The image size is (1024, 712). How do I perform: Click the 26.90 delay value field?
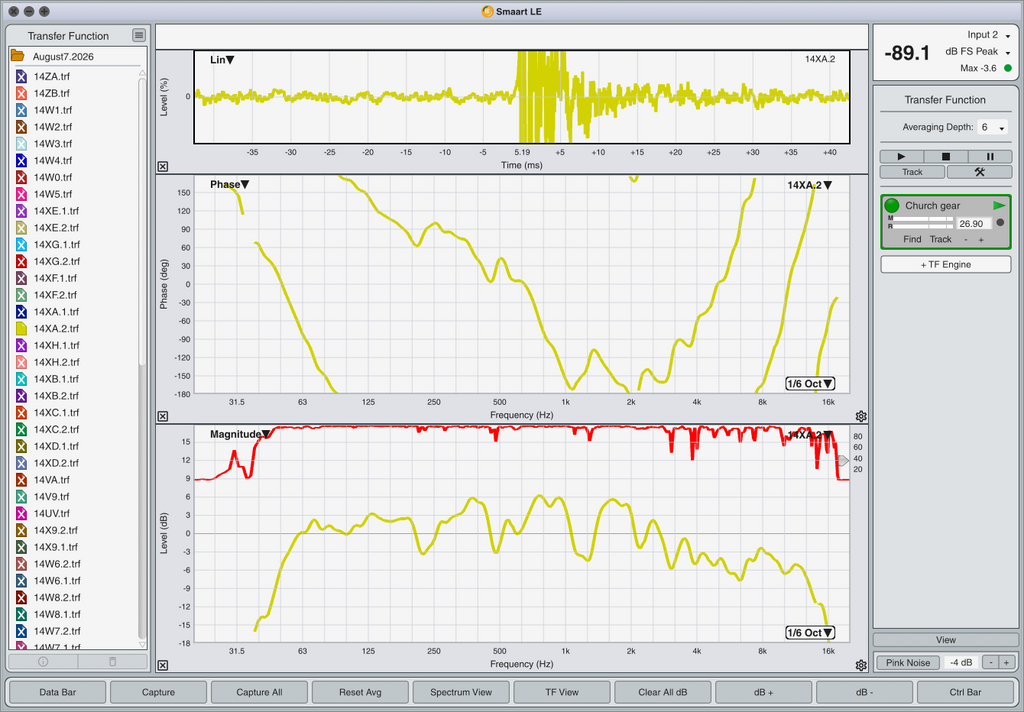coord(973,223)
